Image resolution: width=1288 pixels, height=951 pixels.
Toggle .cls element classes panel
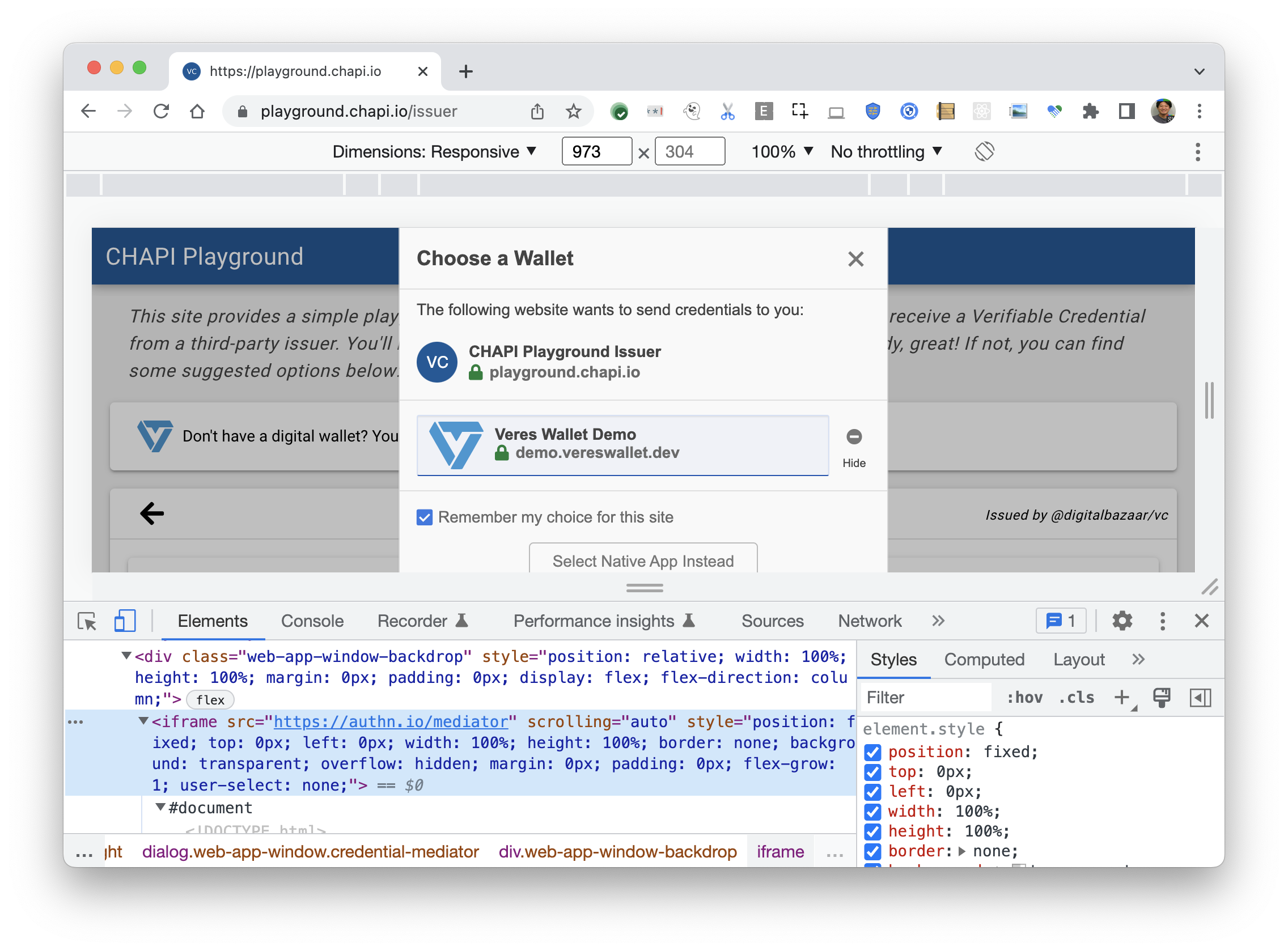pyautogui.click(x=1077, y=698)
